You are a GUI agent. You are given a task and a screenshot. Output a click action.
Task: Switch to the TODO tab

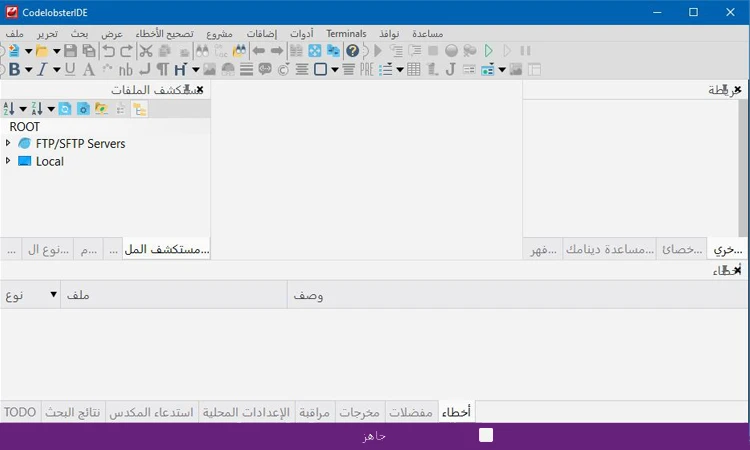tap(20, 412)
